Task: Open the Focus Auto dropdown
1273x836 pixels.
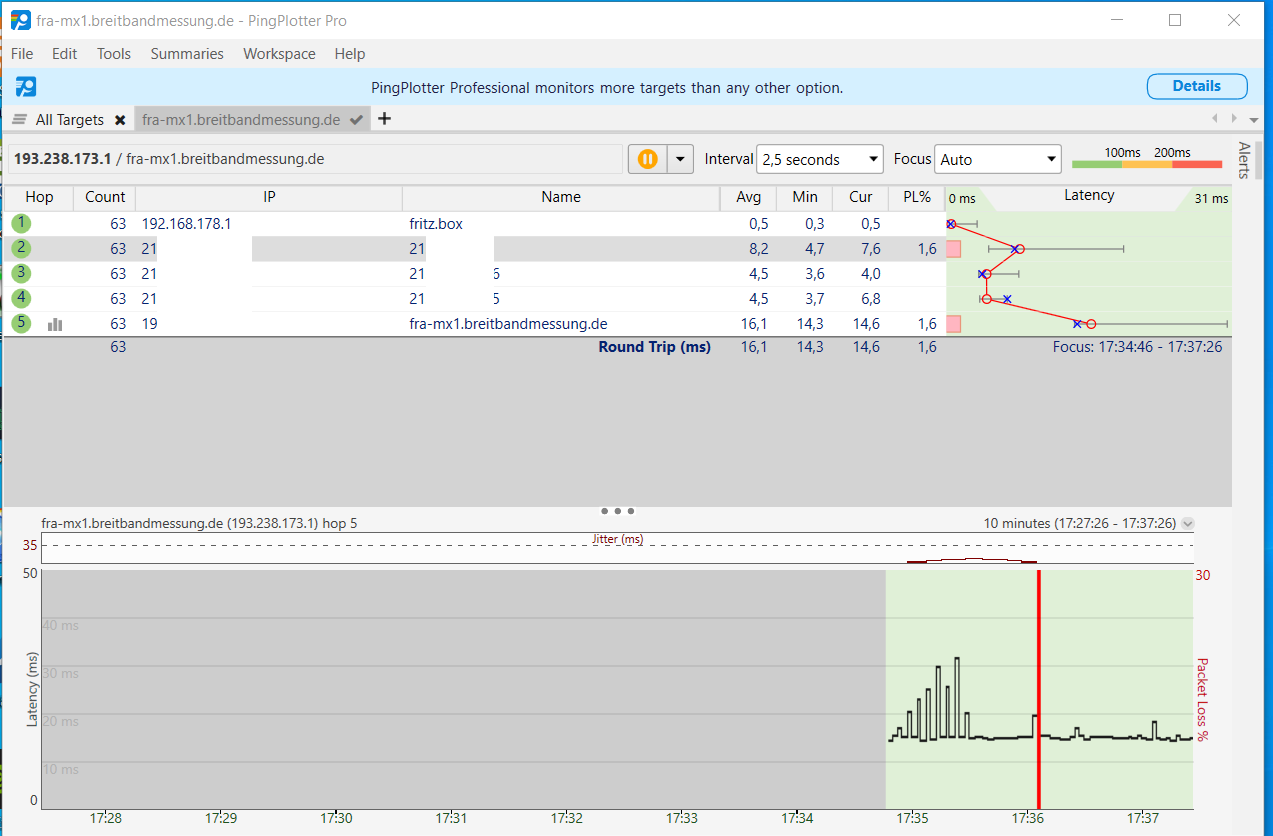Action: click(x=997, y=159)
